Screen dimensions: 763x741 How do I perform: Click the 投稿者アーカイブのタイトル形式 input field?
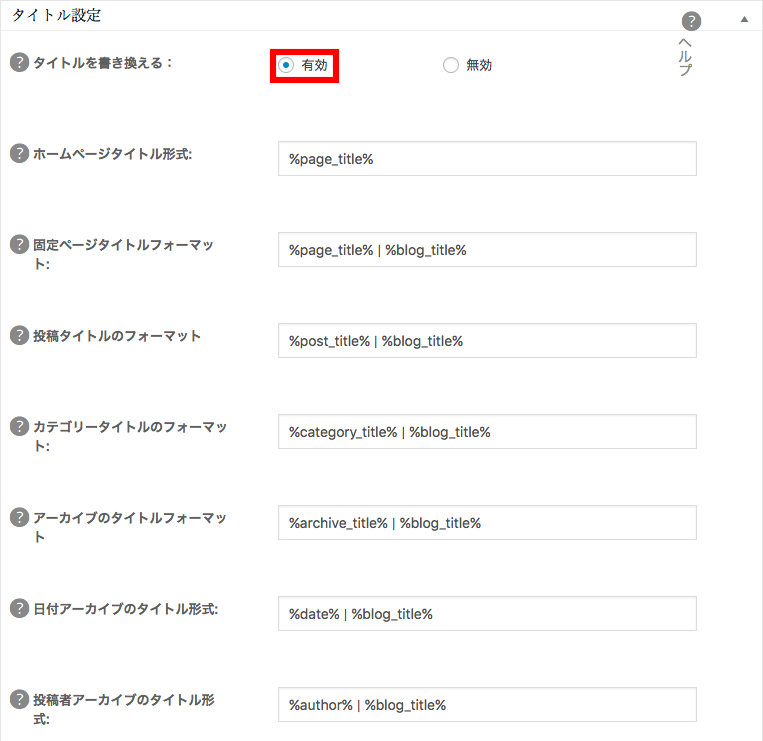pyautogui.click(x=487, y=705)
